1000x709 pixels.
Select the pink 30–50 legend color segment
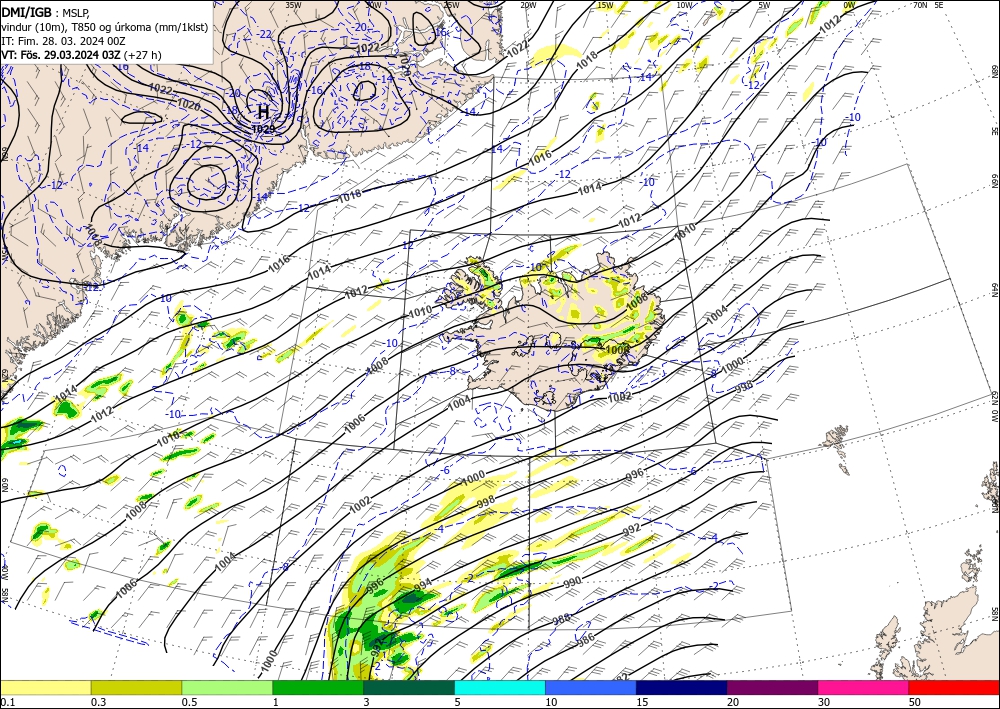(864, 687)
